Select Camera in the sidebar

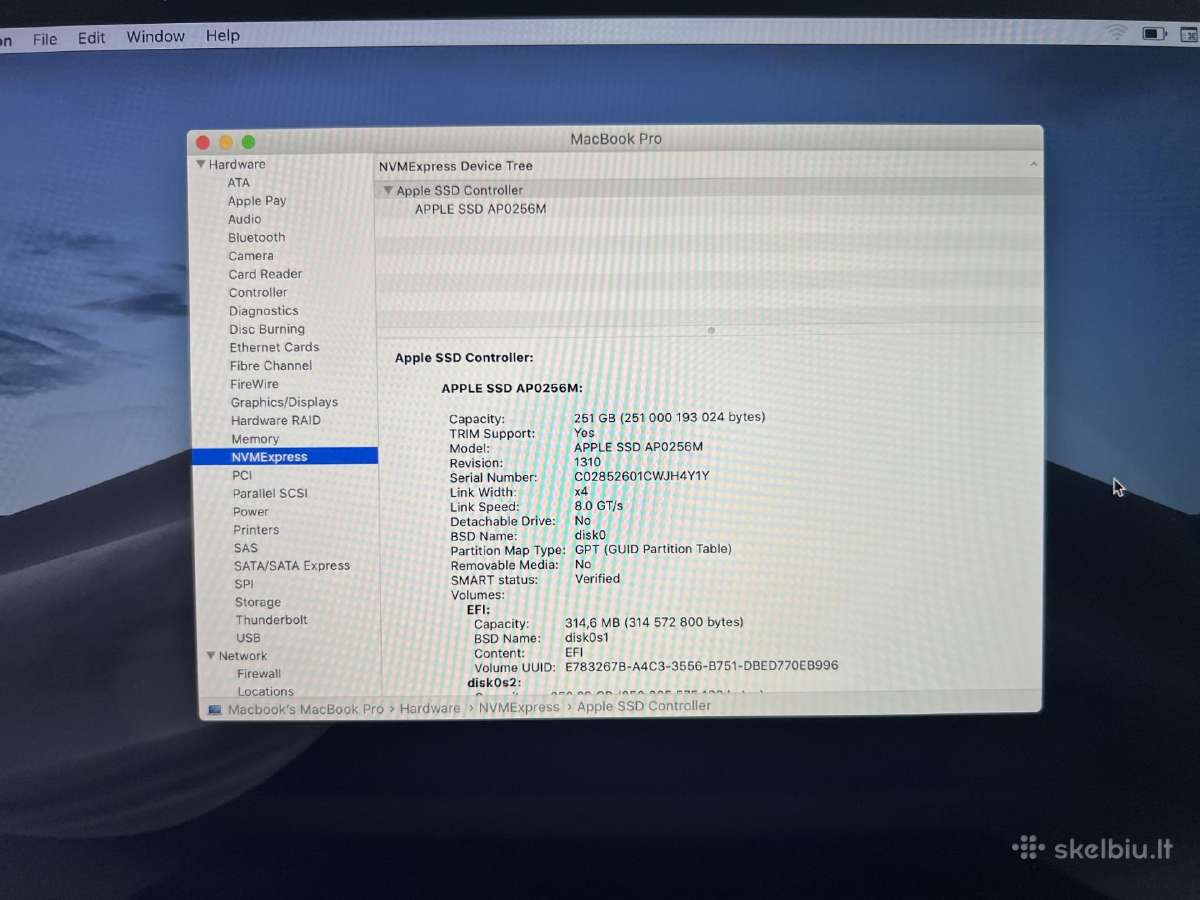(x=250, y=256)
